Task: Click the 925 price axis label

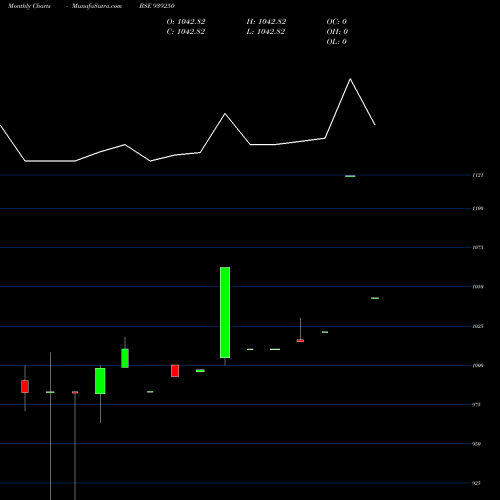Action: [x=477, y=483]
